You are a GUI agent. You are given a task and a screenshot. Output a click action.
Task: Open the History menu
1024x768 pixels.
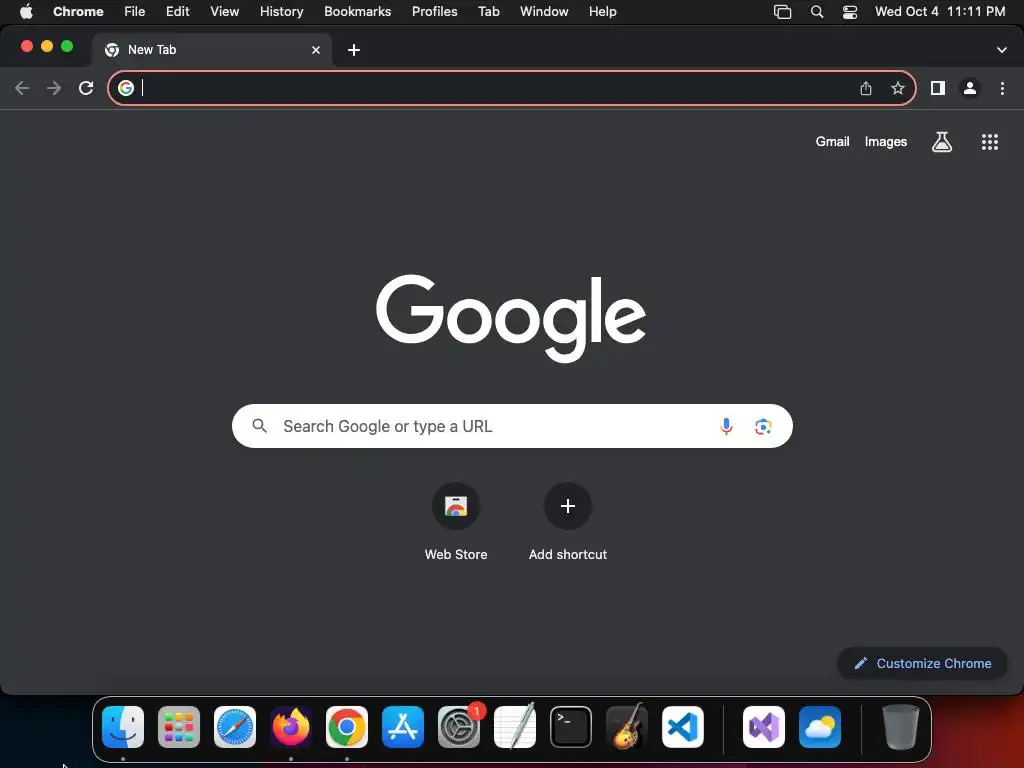click(281, 12)
